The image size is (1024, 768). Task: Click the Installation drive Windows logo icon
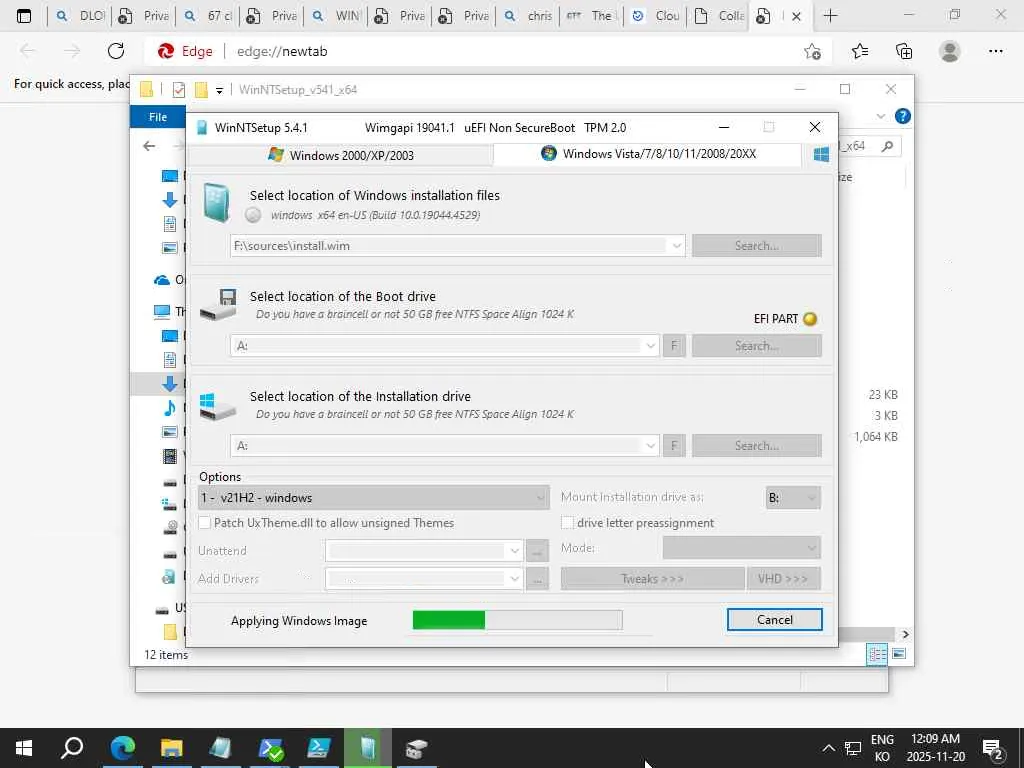point(218,406)
